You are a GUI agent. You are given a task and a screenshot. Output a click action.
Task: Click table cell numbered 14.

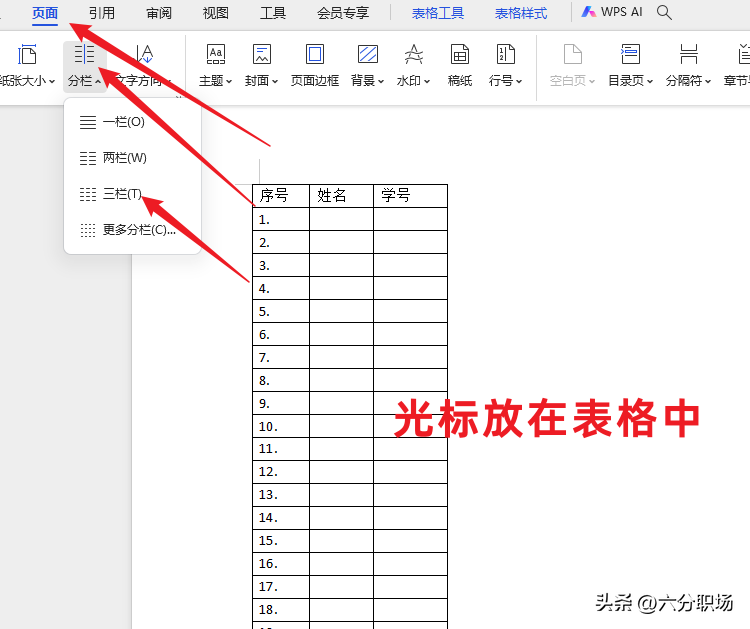click(281, 518)
